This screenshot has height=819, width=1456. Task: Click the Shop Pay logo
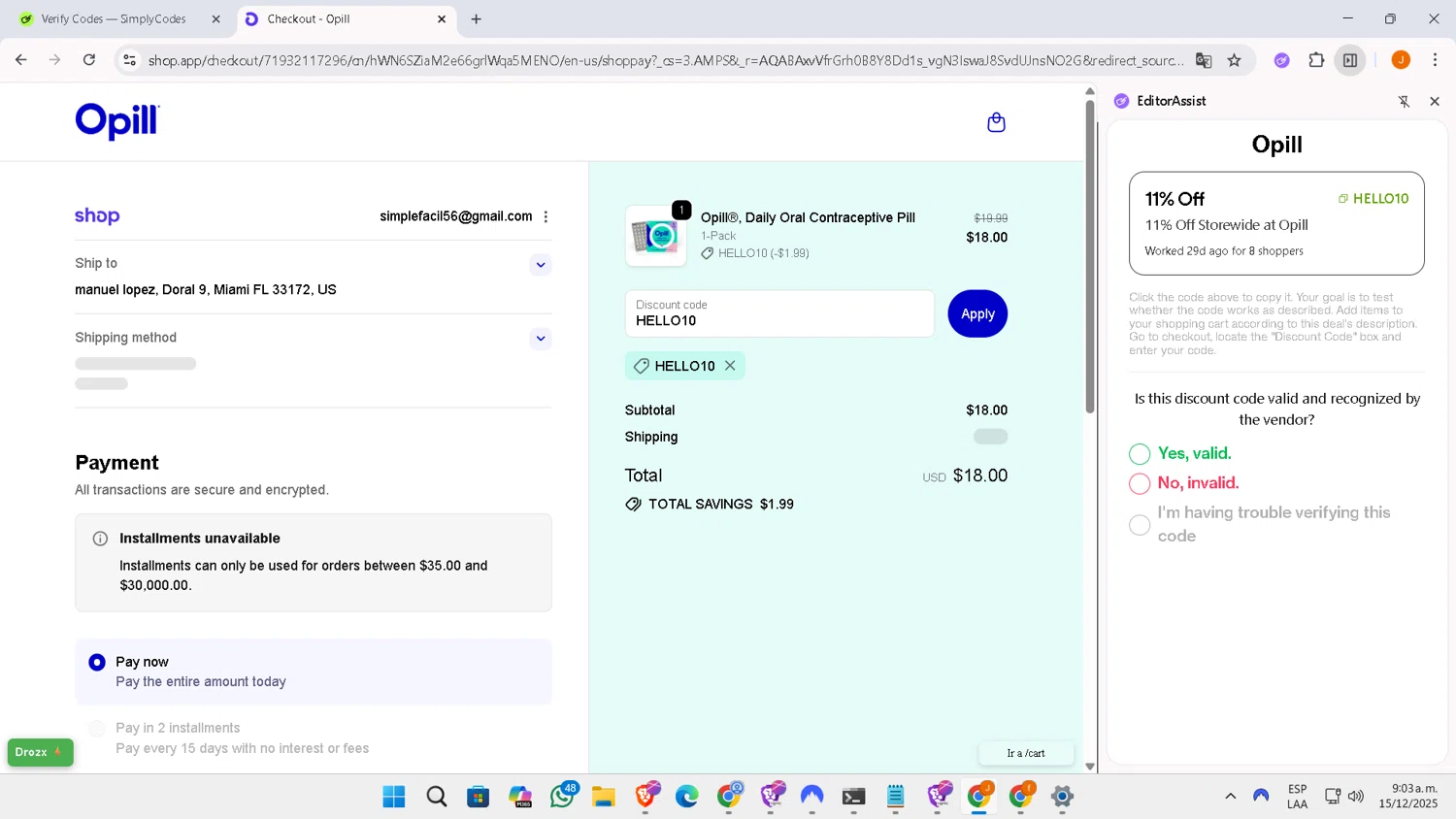(x=97, y=215)
